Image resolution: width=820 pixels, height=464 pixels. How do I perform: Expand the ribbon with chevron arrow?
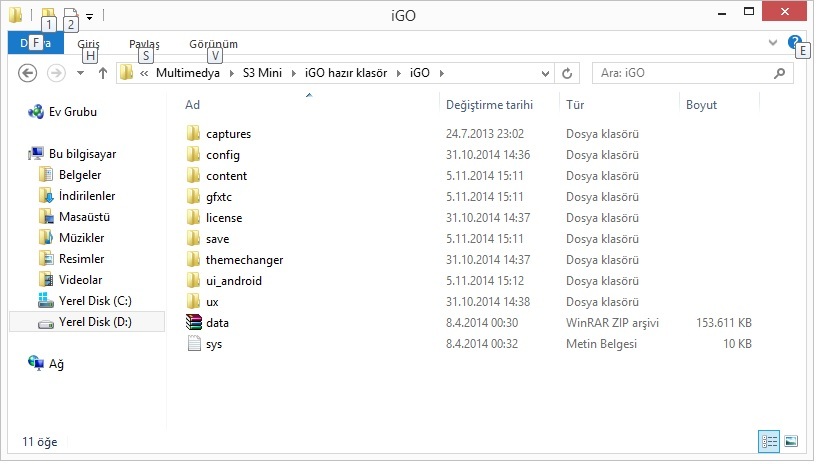click(773, 43)
